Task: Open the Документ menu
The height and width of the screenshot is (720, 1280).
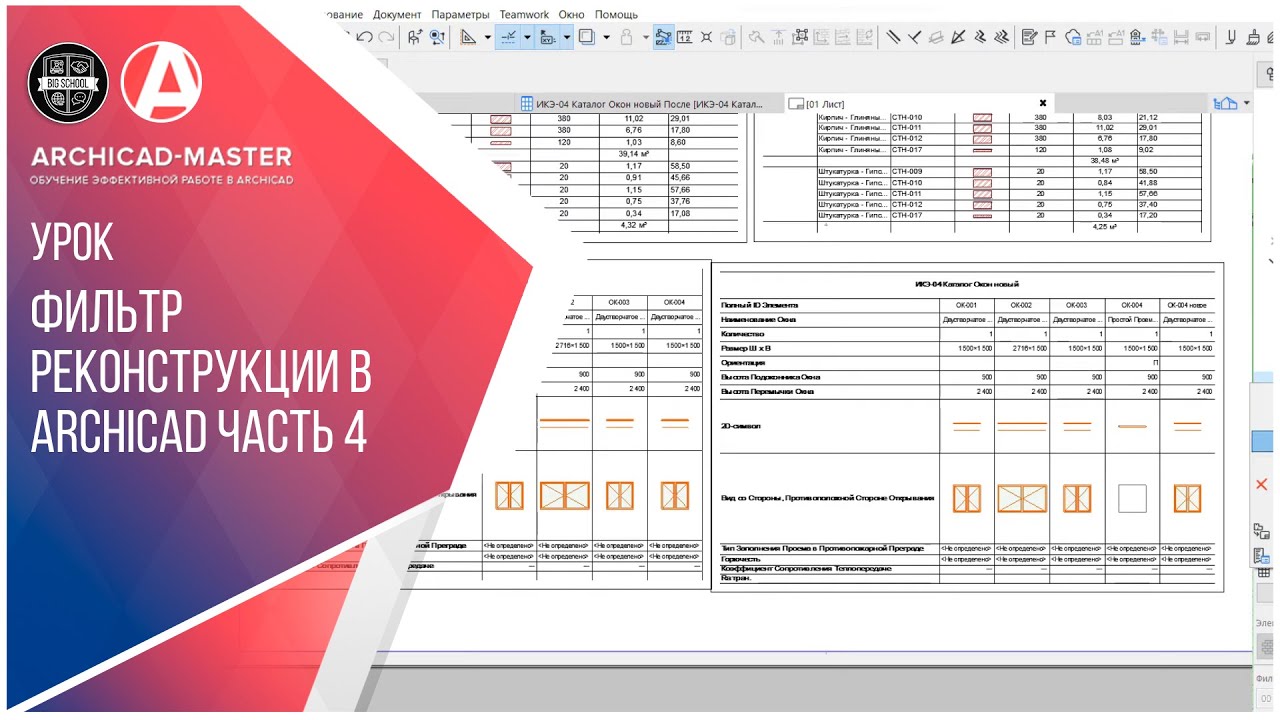Action: 397,15
